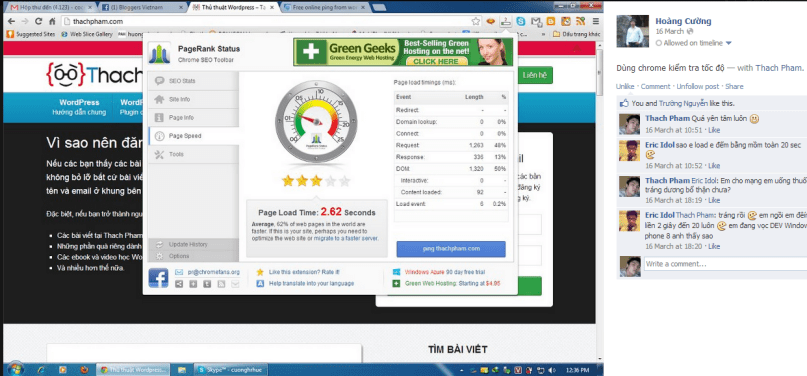Click the Gmail checker extension icon in toolbar
This screenshot has height=376, width=807.
coord(536,22)
